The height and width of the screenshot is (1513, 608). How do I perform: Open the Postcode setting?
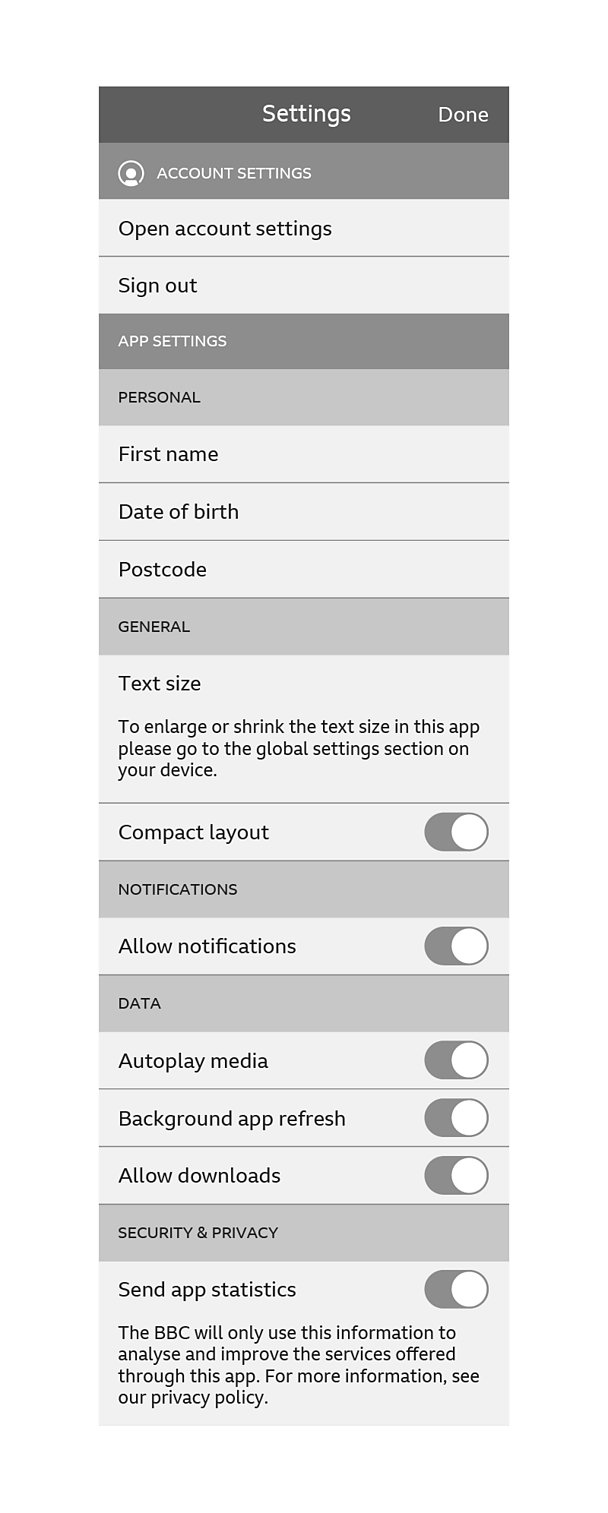[x=304, y=569]
